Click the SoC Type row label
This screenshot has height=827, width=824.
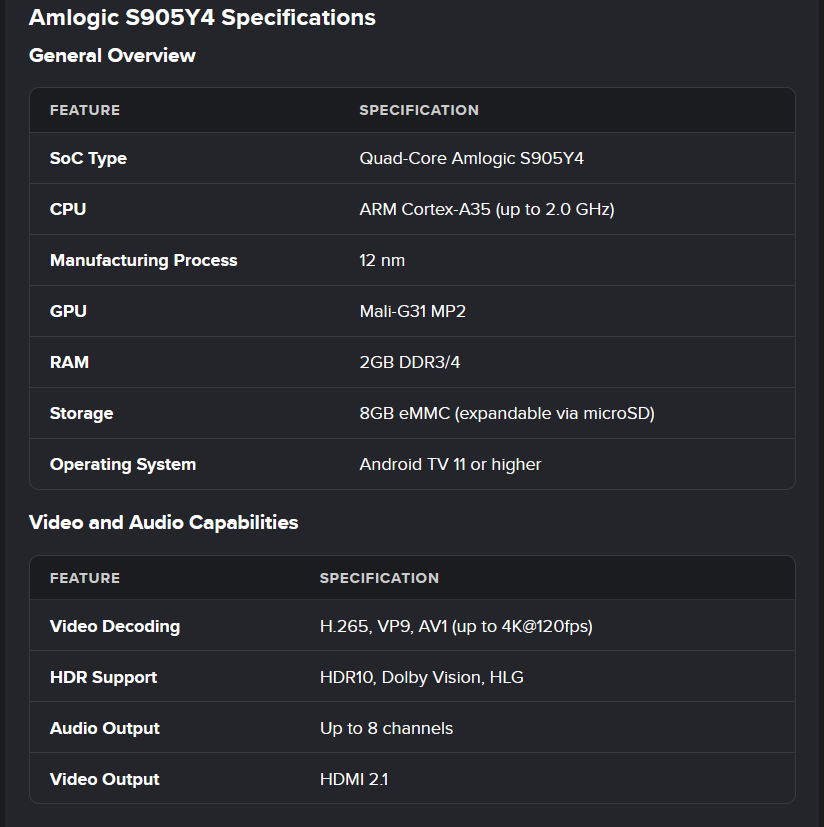(88, 158)
